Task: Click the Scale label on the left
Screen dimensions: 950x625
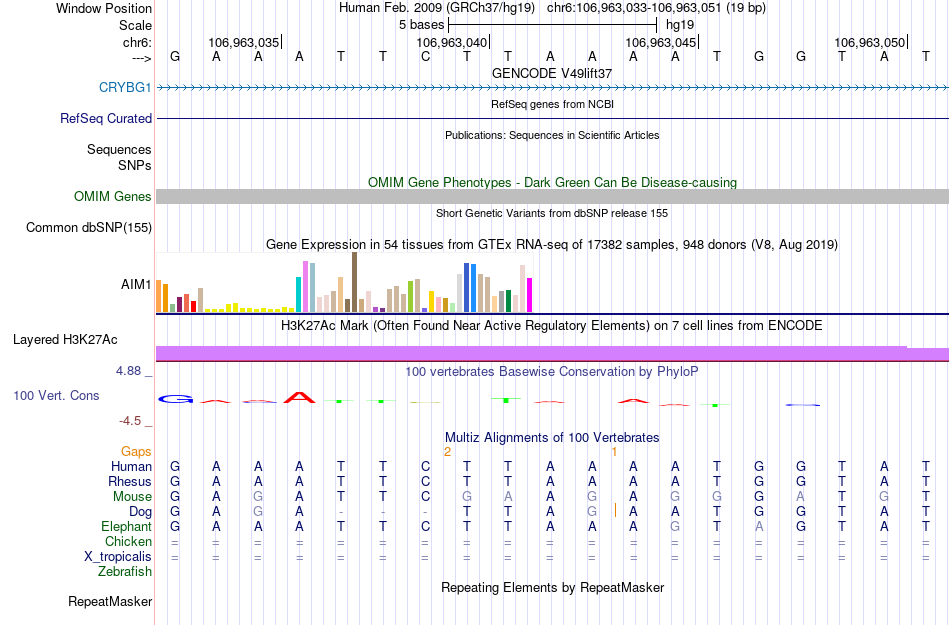Action: (135, 25)
